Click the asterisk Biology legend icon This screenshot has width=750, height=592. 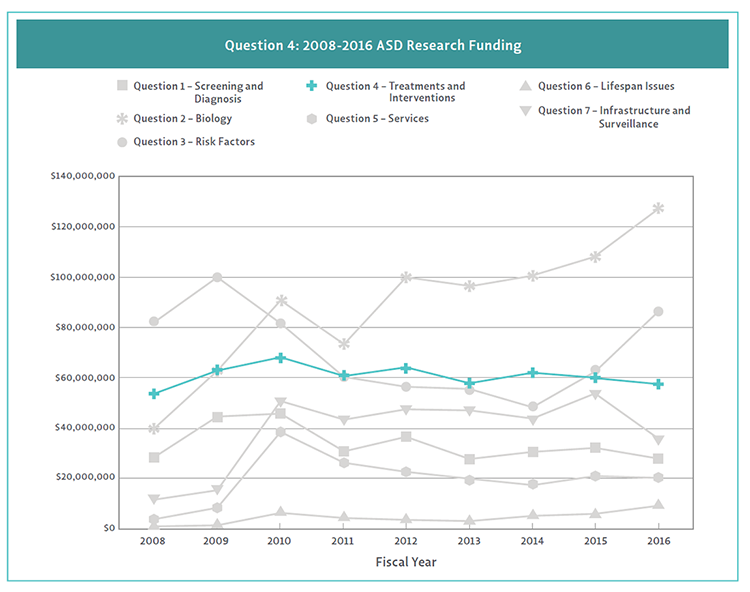pos(123,119)
